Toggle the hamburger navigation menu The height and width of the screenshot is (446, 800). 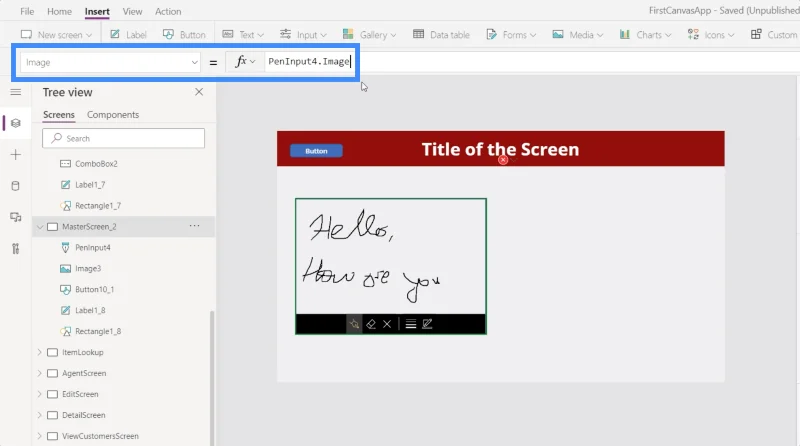[x=16, y=92]
